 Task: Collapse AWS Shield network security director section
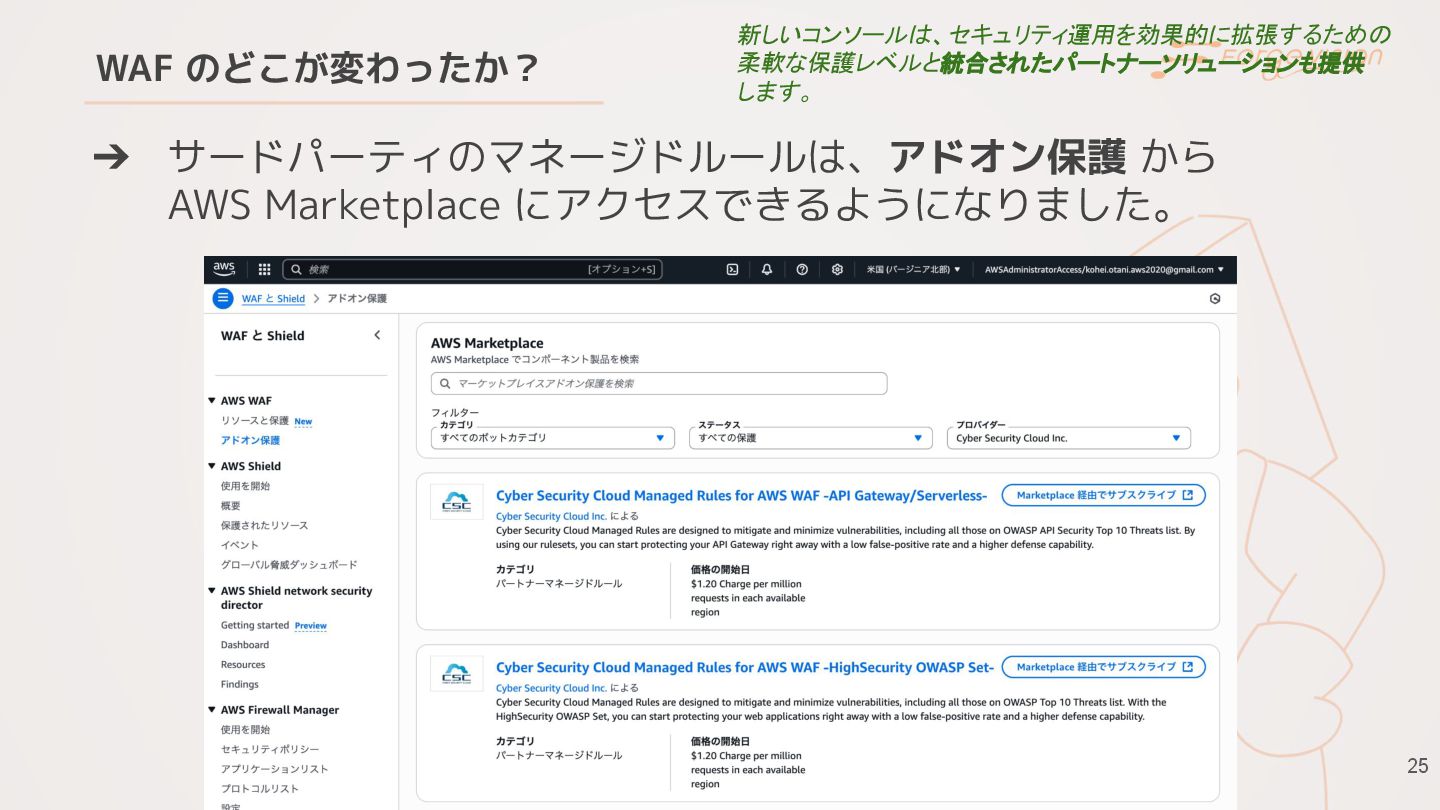pyautogui.click(x=212, y=591)
